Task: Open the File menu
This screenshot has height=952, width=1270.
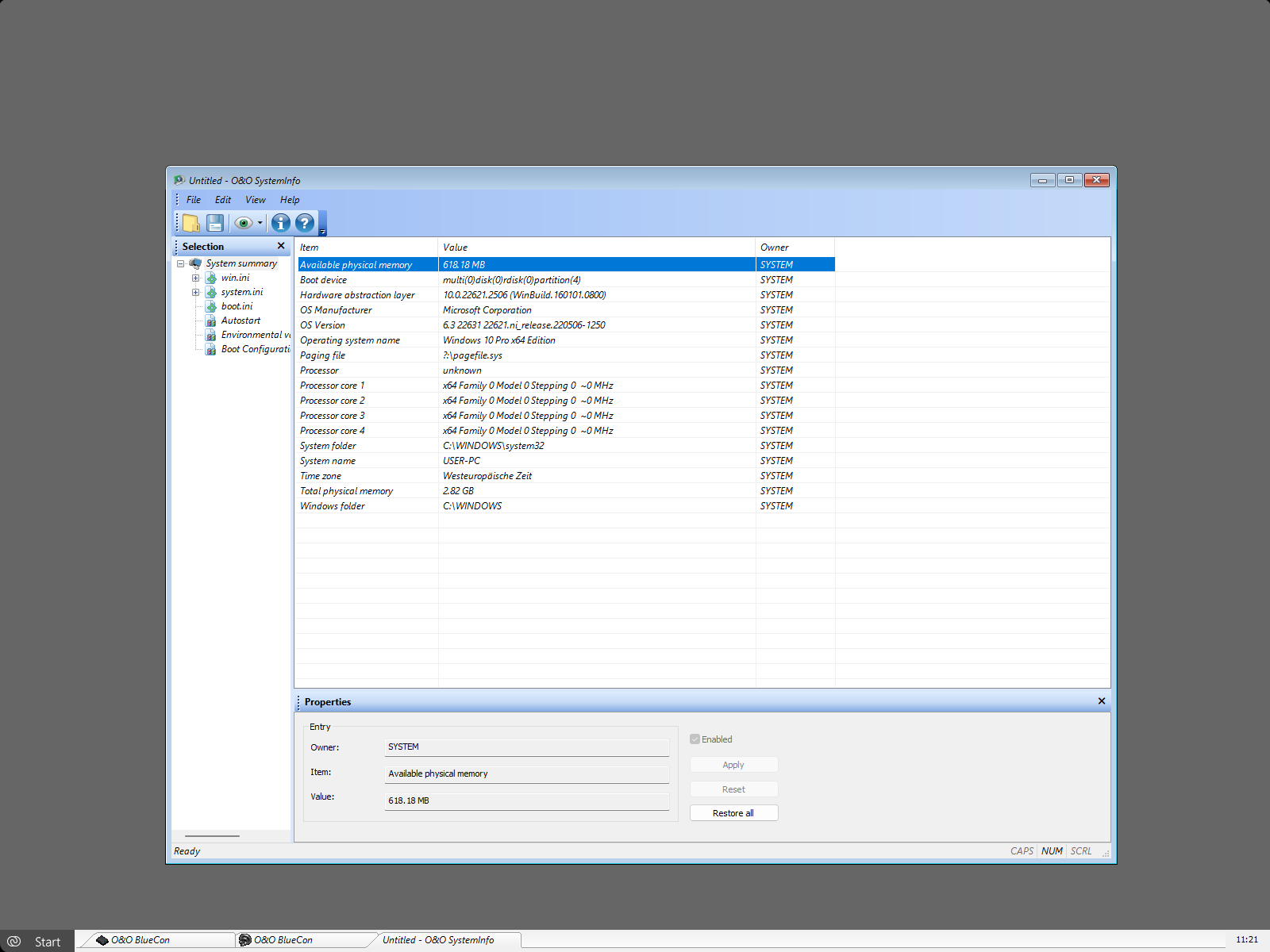Action: (x=194, y=200)
